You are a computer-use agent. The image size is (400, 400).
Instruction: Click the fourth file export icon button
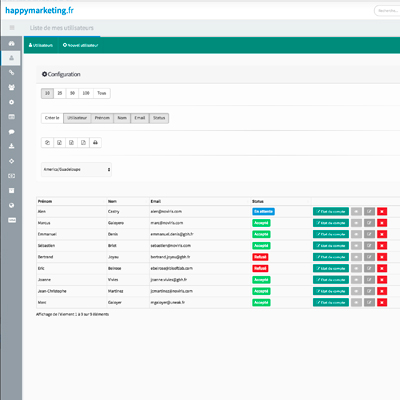point(83,143)
